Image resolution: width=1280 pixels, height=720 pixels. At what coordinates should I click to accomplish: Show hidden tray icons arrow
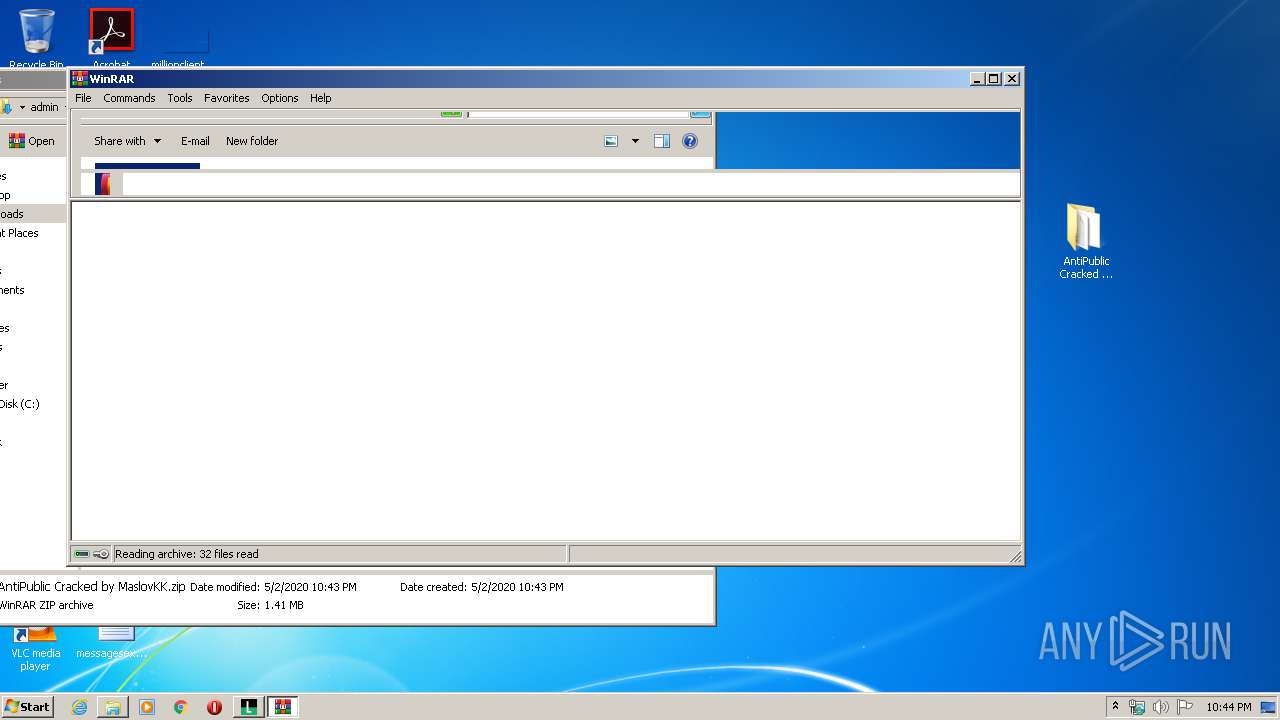click(x=1115, y=707)
